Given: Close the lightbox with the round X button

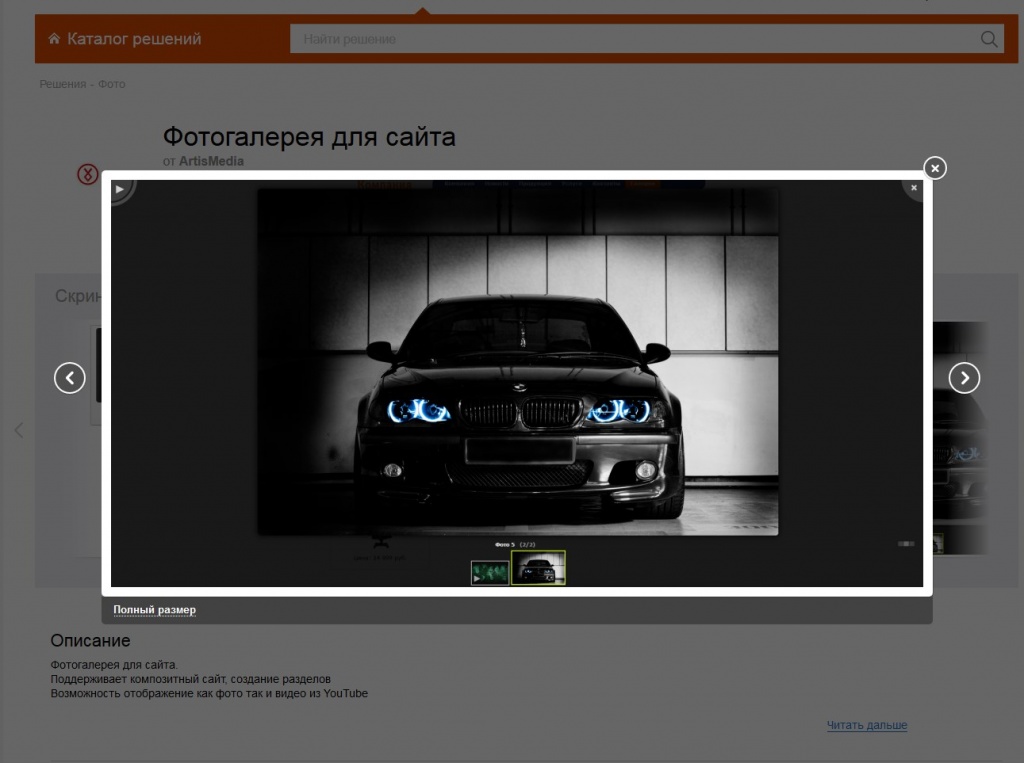Looking at the screenshot, I should point(935,169).
